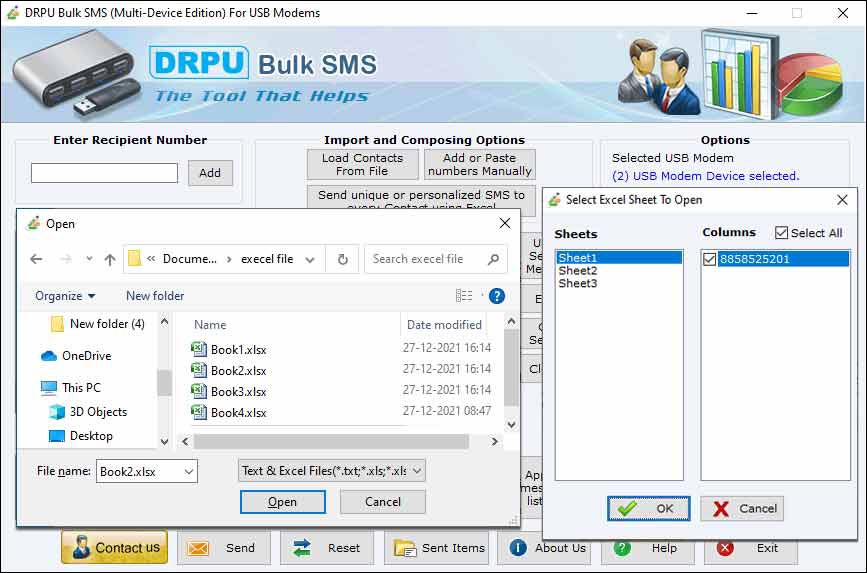The width and height of the screenshot is (867, 573).
Task: Click the Up one level arrow
Action: (x=110, y=259)
